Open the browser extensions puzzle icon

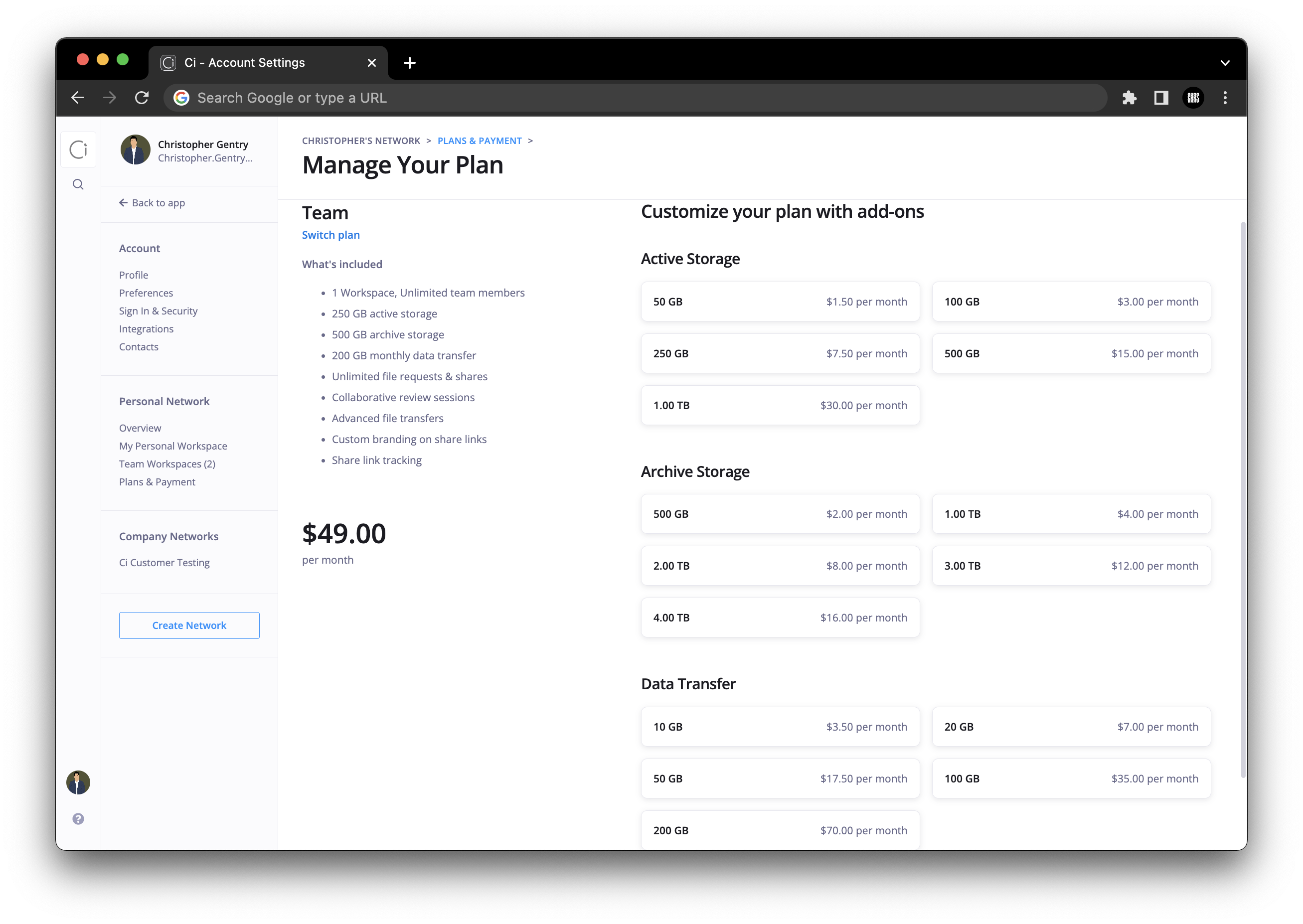pyautogui.click(x=1130, y=97)
